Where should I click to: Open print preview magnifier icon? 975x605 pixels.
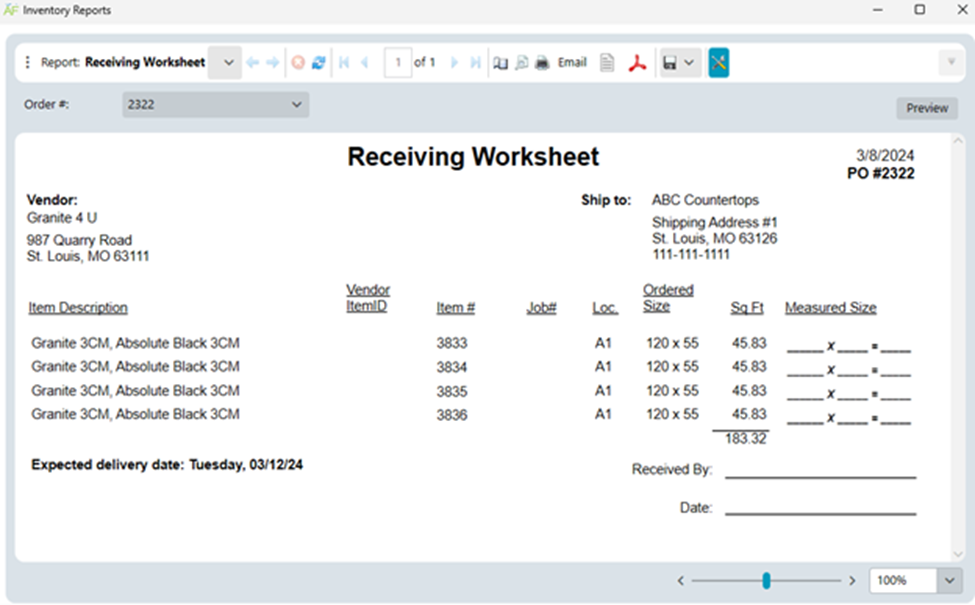pos(522,62)
